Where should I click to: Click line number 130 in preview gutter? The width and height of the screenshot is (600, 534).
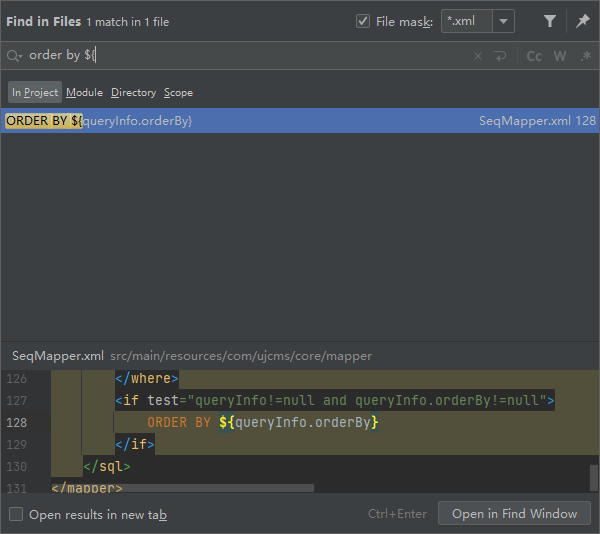tap(17, 466)
